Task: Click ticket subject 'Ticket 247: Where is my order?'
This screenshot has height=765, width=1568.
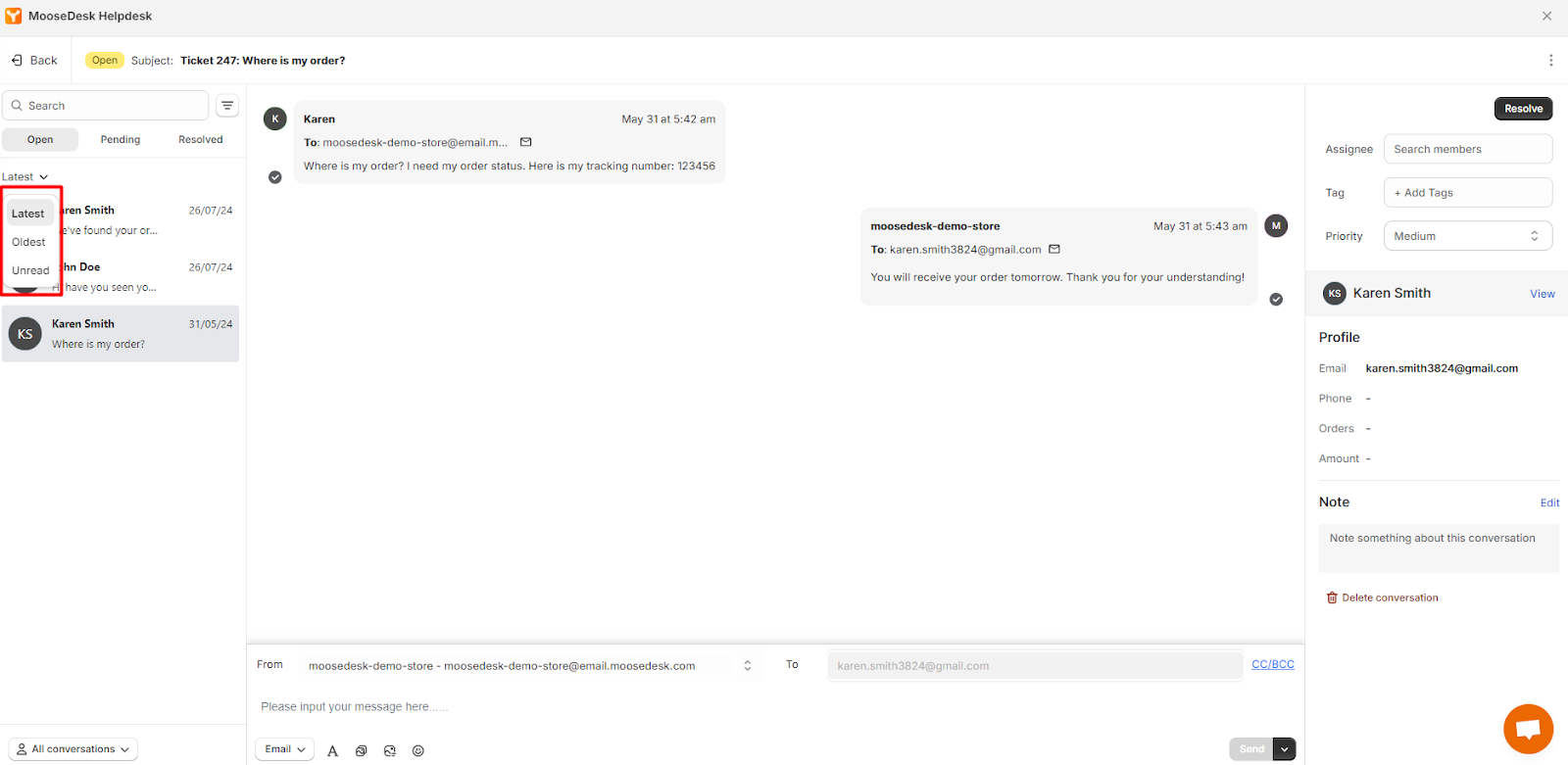Action: [263, 61]
